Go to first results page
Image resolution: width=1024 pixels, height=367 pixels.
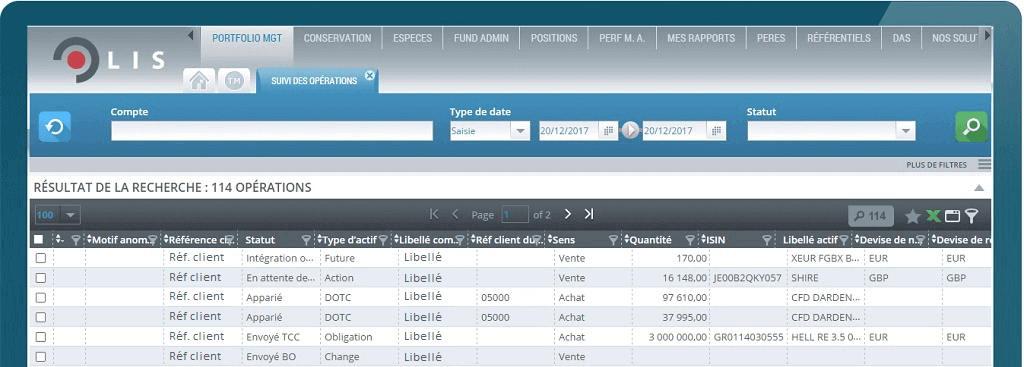(434, 214)
